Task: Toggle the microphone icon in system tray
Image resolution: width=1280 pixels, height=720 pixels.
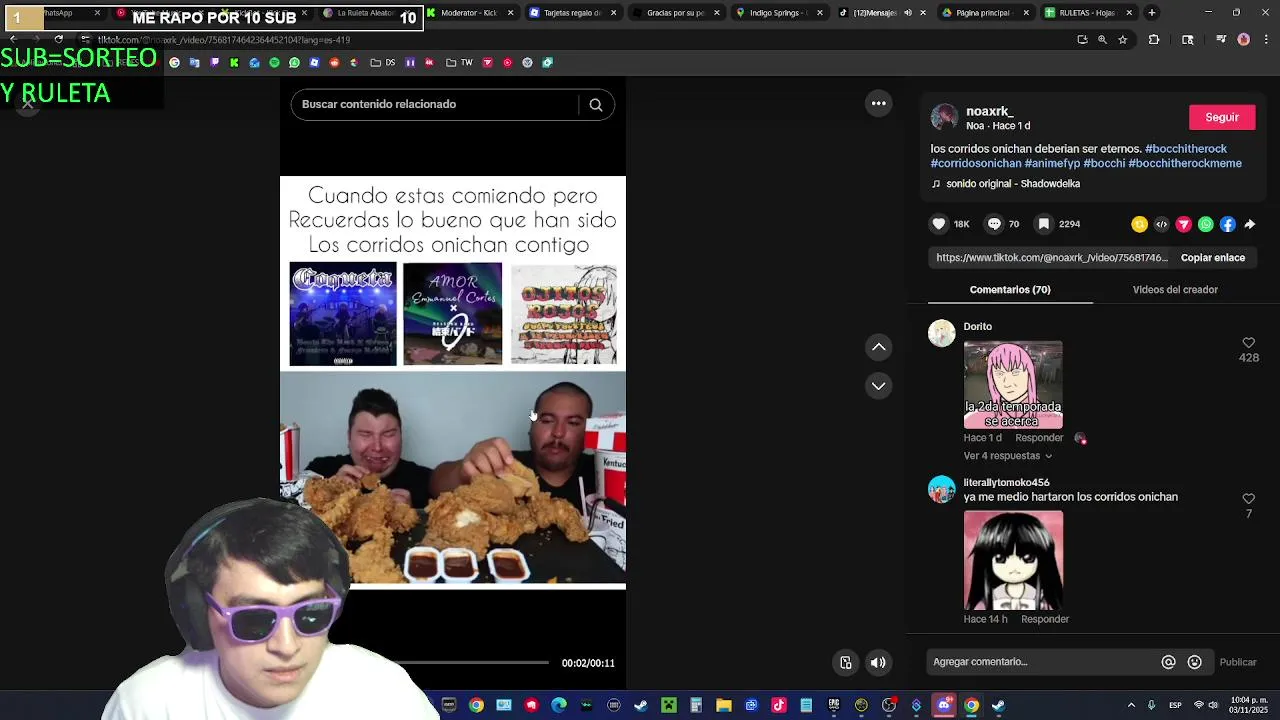Action: click(1152, 705)
